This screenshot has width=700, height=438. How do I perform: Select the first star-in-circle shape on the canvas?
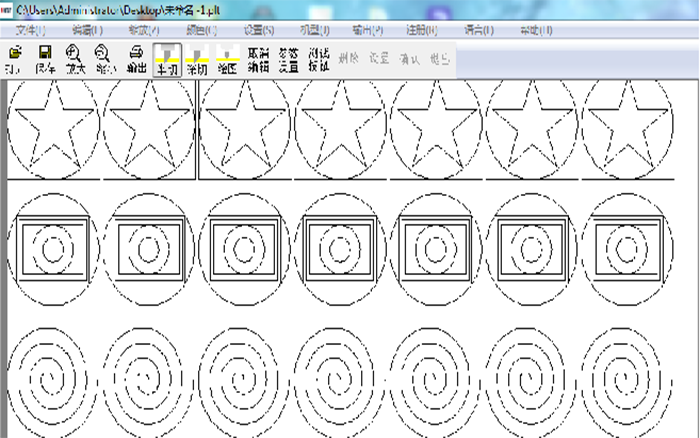[52, 127]
